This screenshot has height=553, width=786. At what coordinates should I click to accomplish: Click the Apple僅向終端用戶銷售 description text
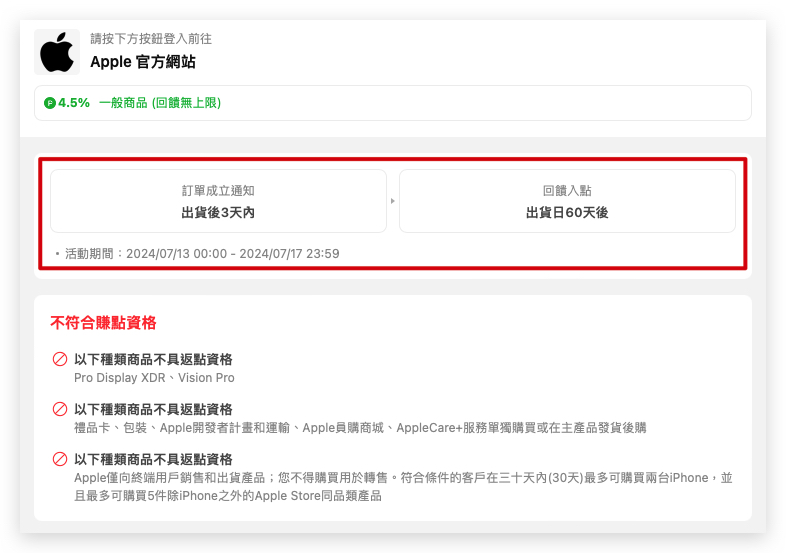click(404, 487)
